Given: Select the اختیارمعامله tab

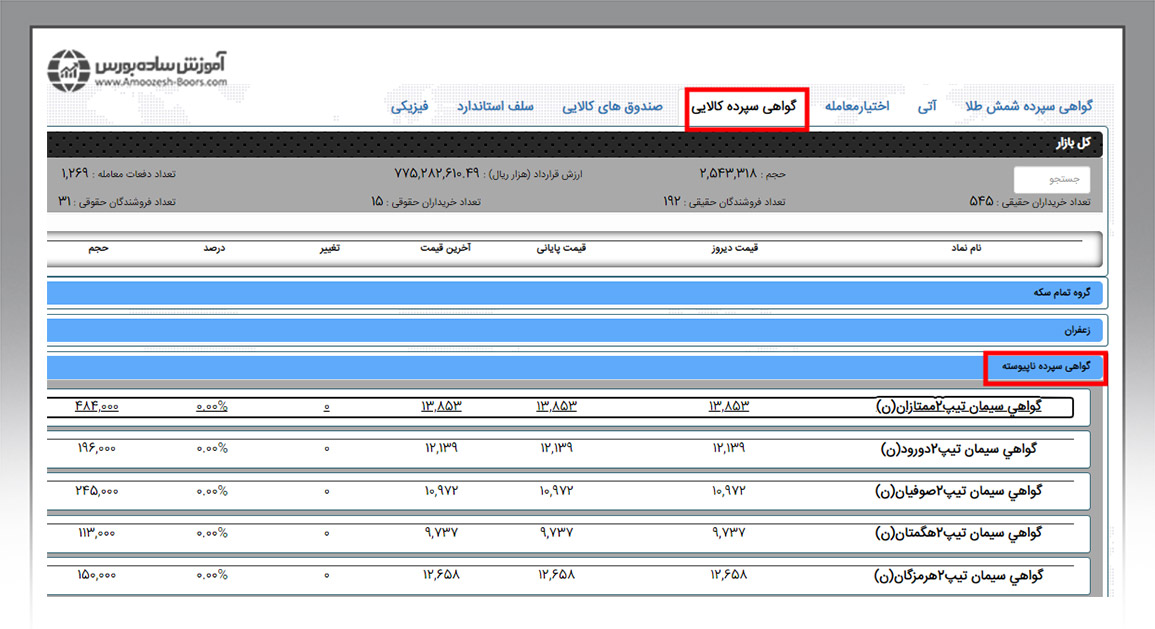Looking at the screenshot, I should pos(857,107).
